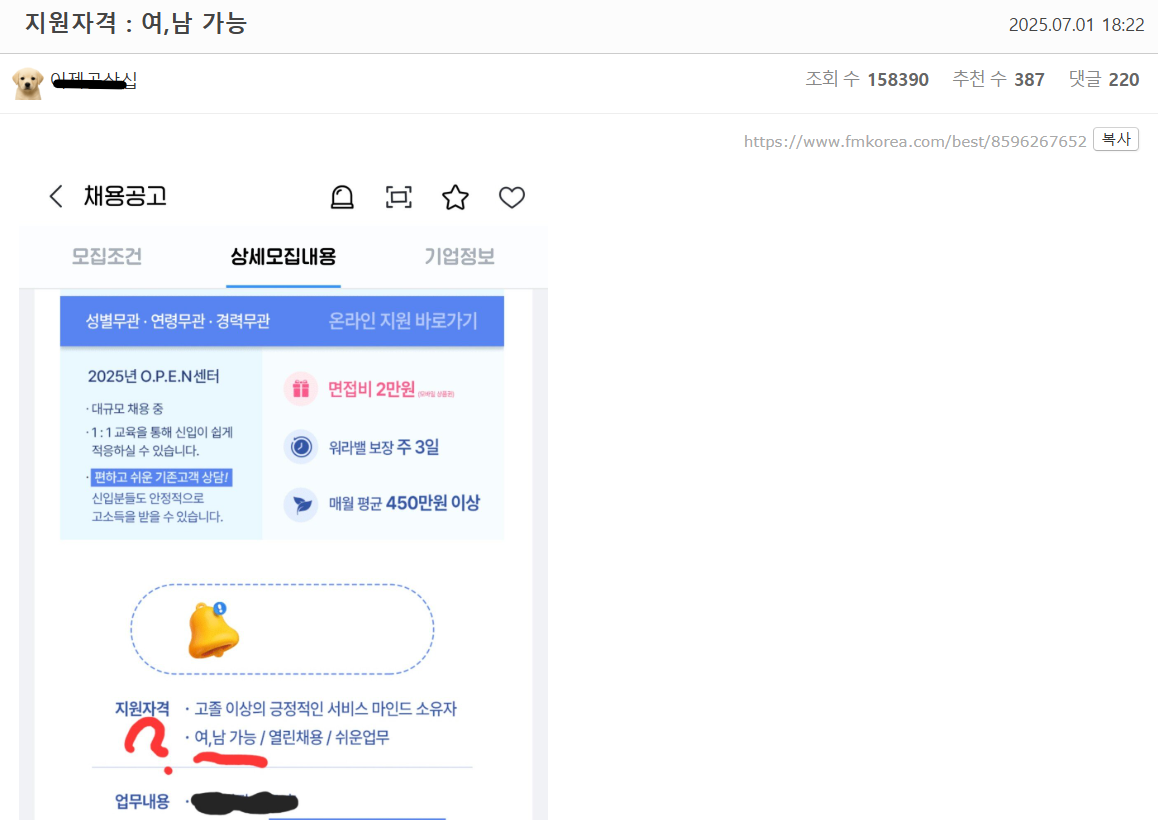
Task: Click the leaf icon beside 매월 평균
Action: [300, 504]
